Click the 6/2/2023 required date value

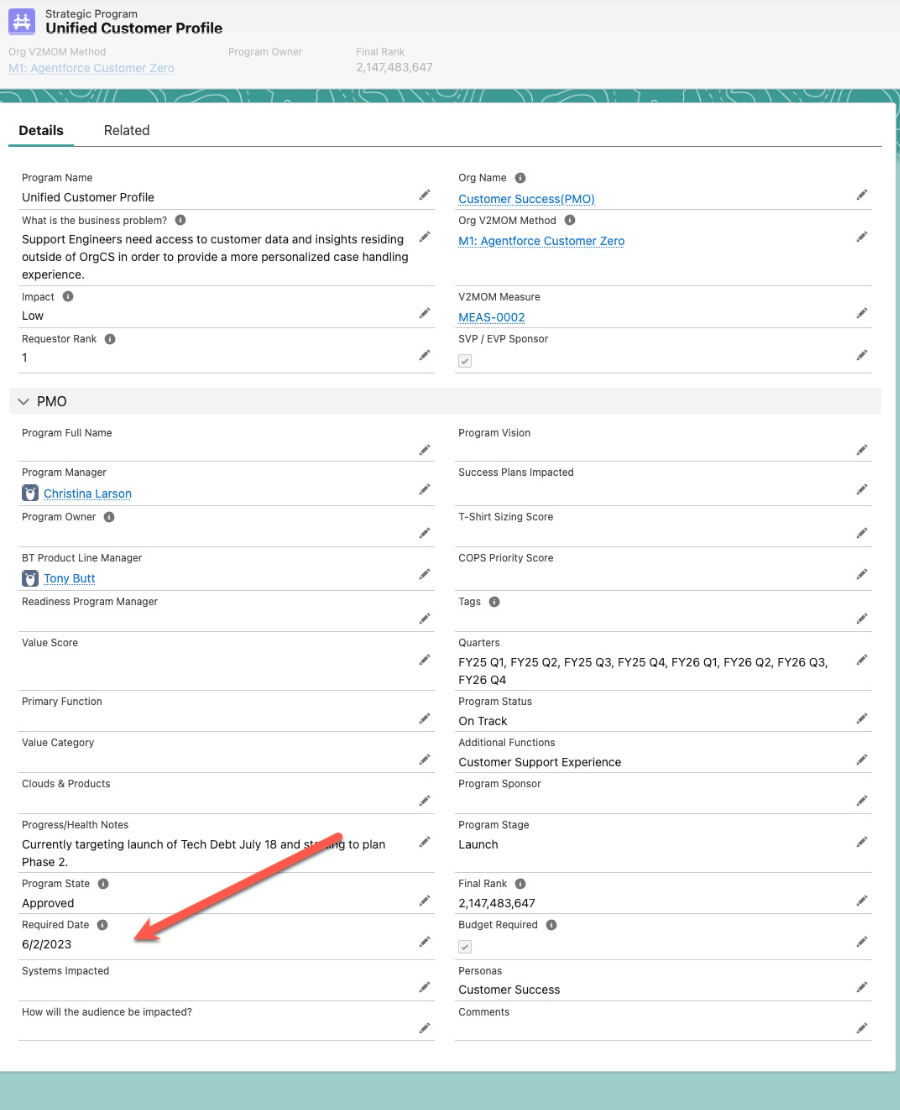46,944
